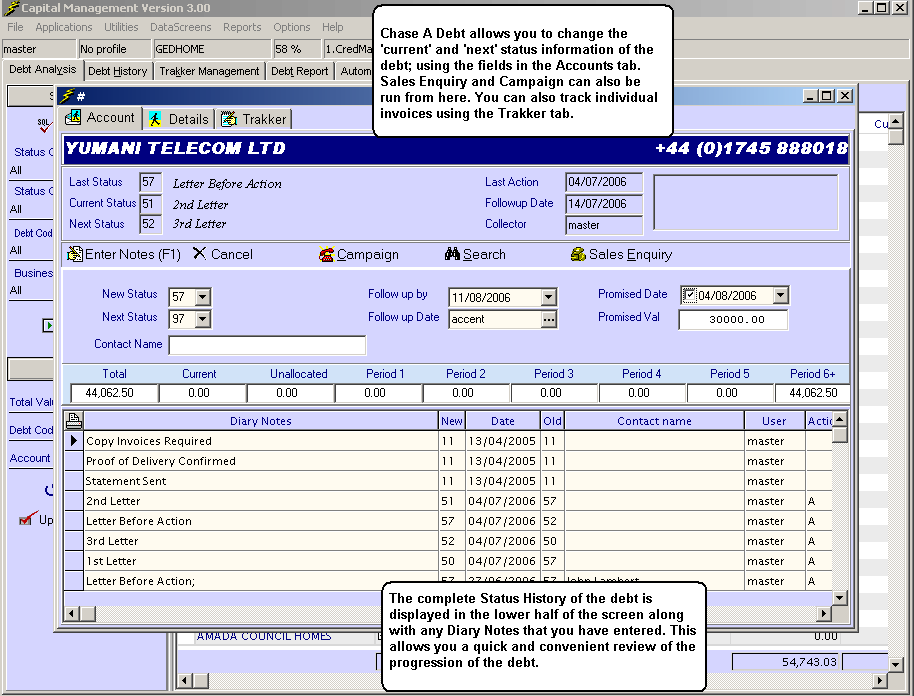
Task: Expand the Next Status dropdown
Action: click(203, 319)
